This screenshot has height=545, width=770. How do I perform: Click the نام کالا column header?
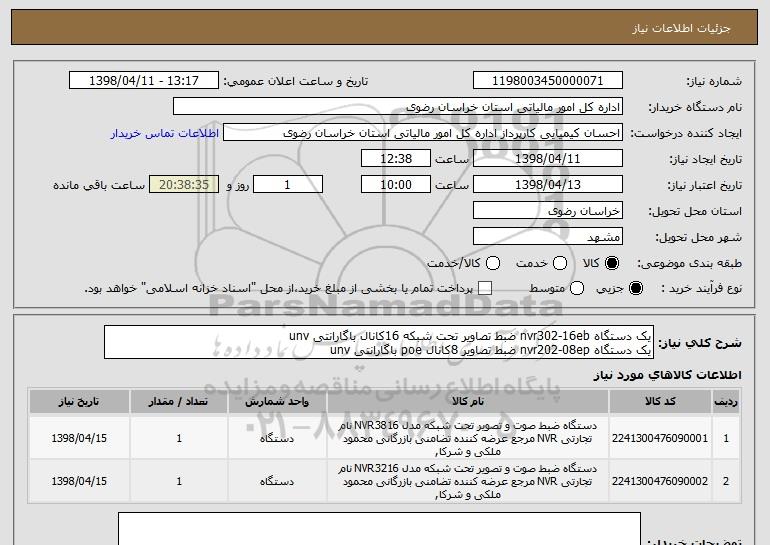click(468, 402)
